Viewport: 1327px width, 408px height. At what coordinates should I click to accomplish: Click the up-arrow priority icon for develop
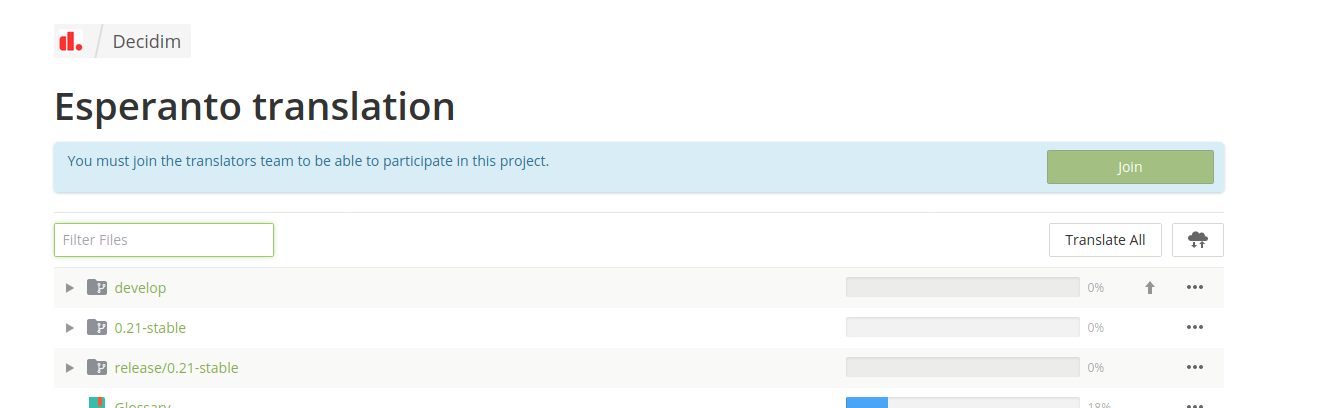point(1150,288)
